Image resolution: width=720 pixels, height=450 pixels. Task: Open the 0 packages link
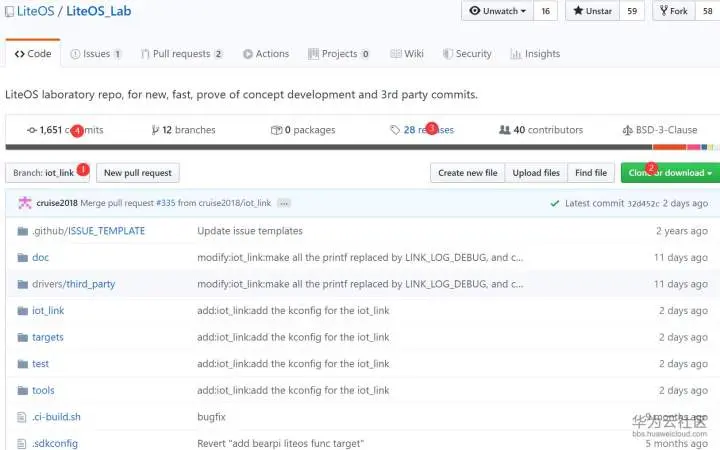coord(303,130)
